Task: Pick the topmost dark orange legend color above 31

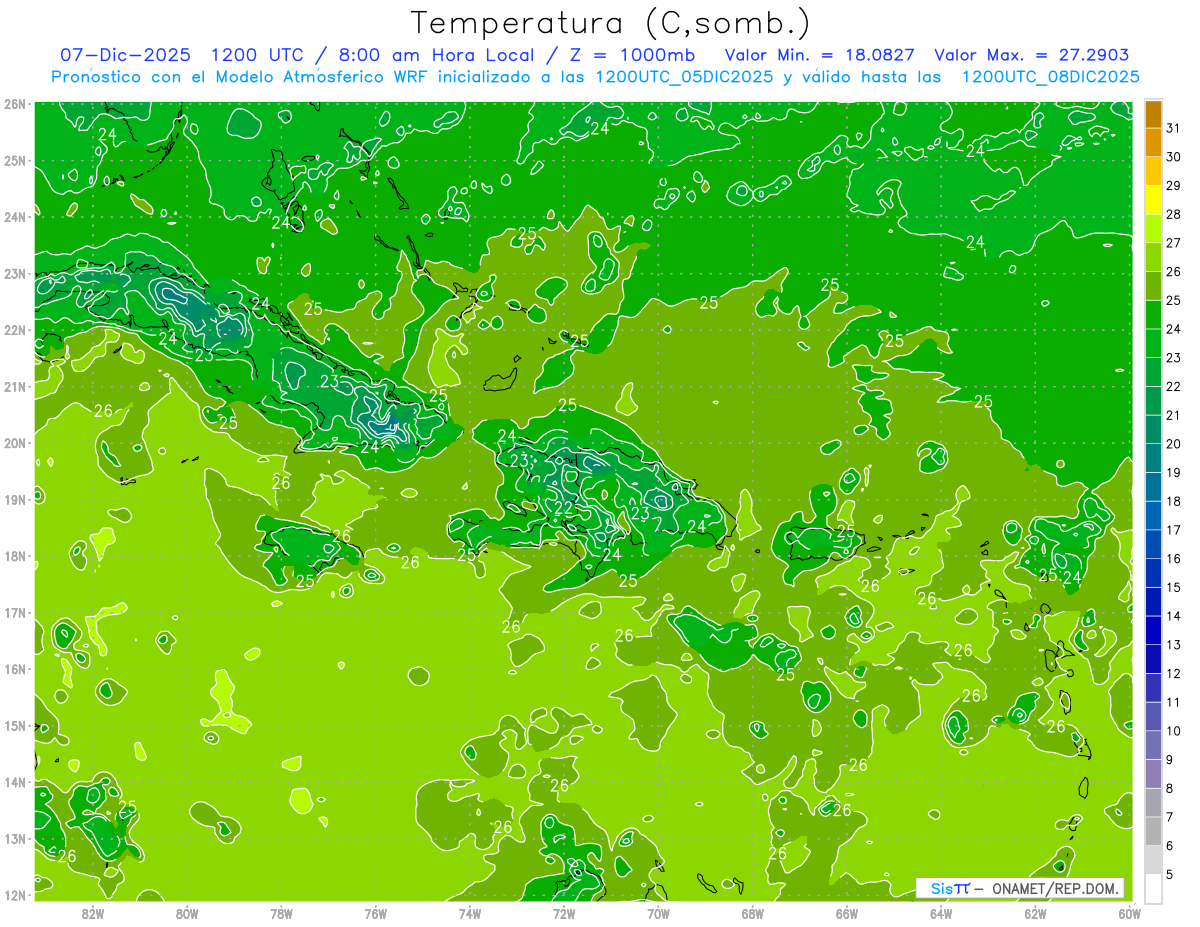Action: [1153, 114]
